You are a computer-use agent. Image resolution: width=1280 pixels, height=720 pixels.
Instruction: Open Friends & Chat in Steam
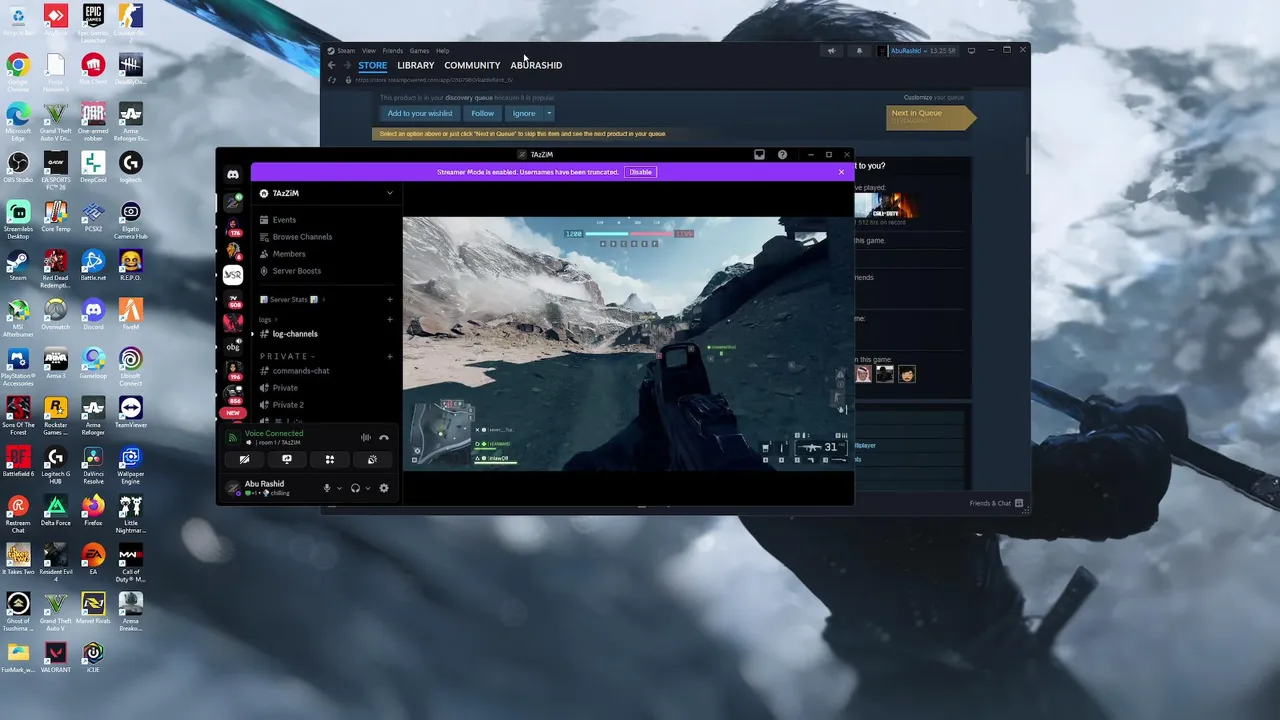point(996,503)
